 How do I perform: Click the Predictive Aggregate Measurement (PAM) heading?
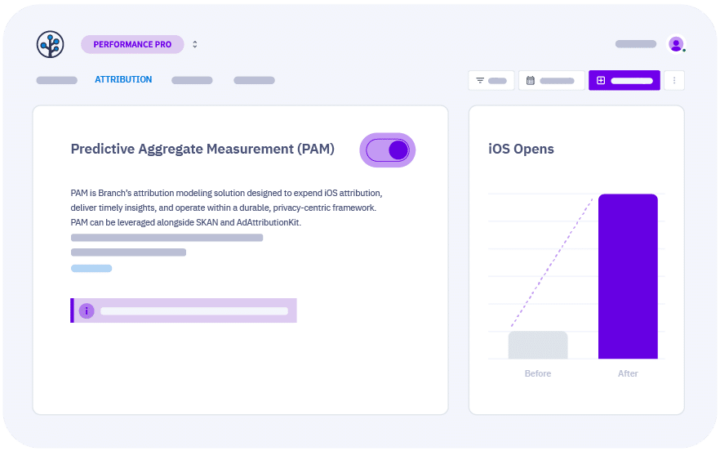pos(202,149)
